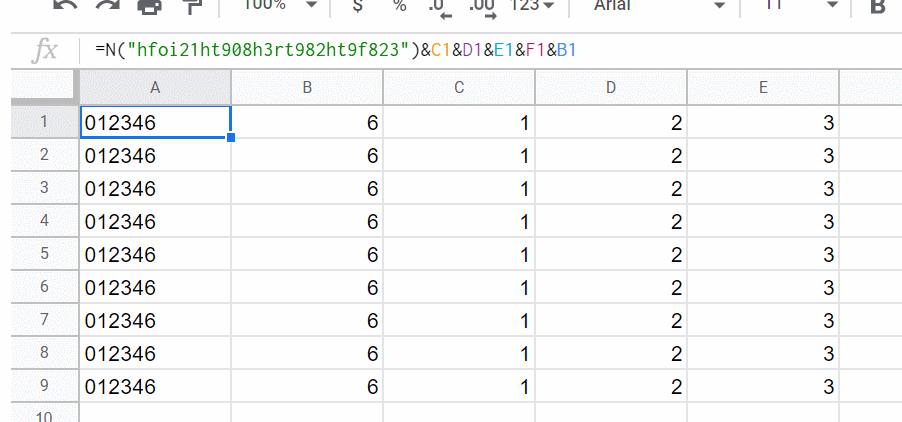Open the 123 number format dropdown

pos(532,6)
